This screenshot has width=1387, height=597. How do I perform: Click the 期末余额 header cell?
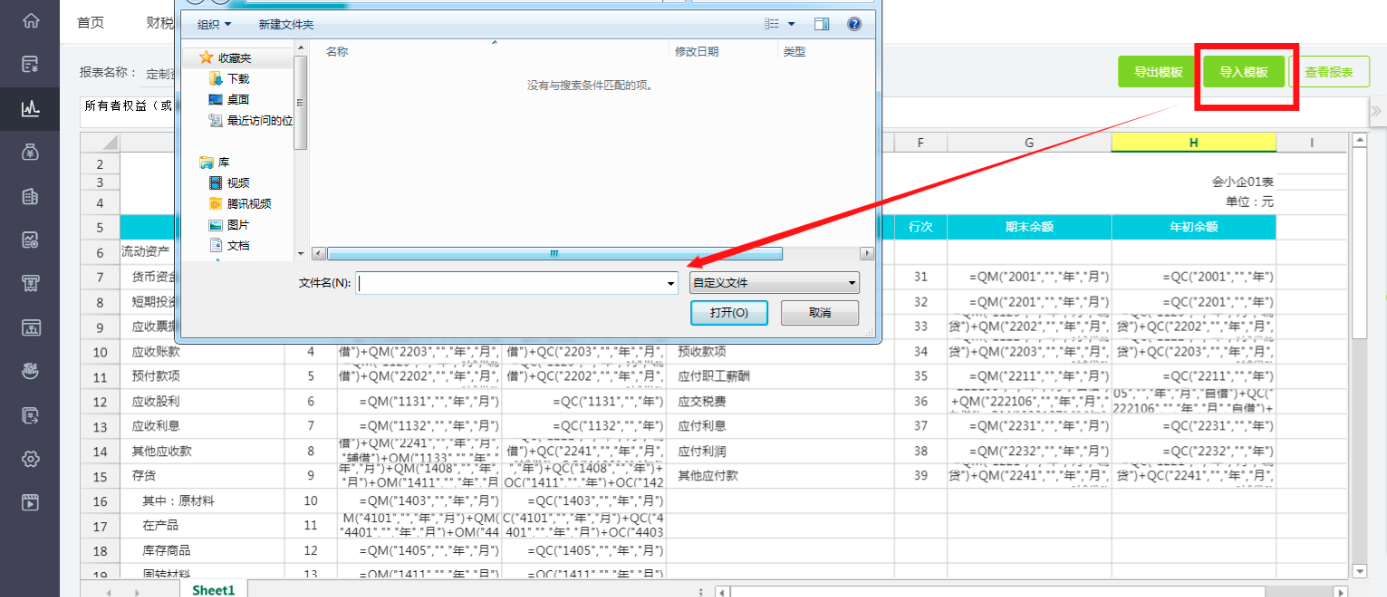(x=1029, y=227)
